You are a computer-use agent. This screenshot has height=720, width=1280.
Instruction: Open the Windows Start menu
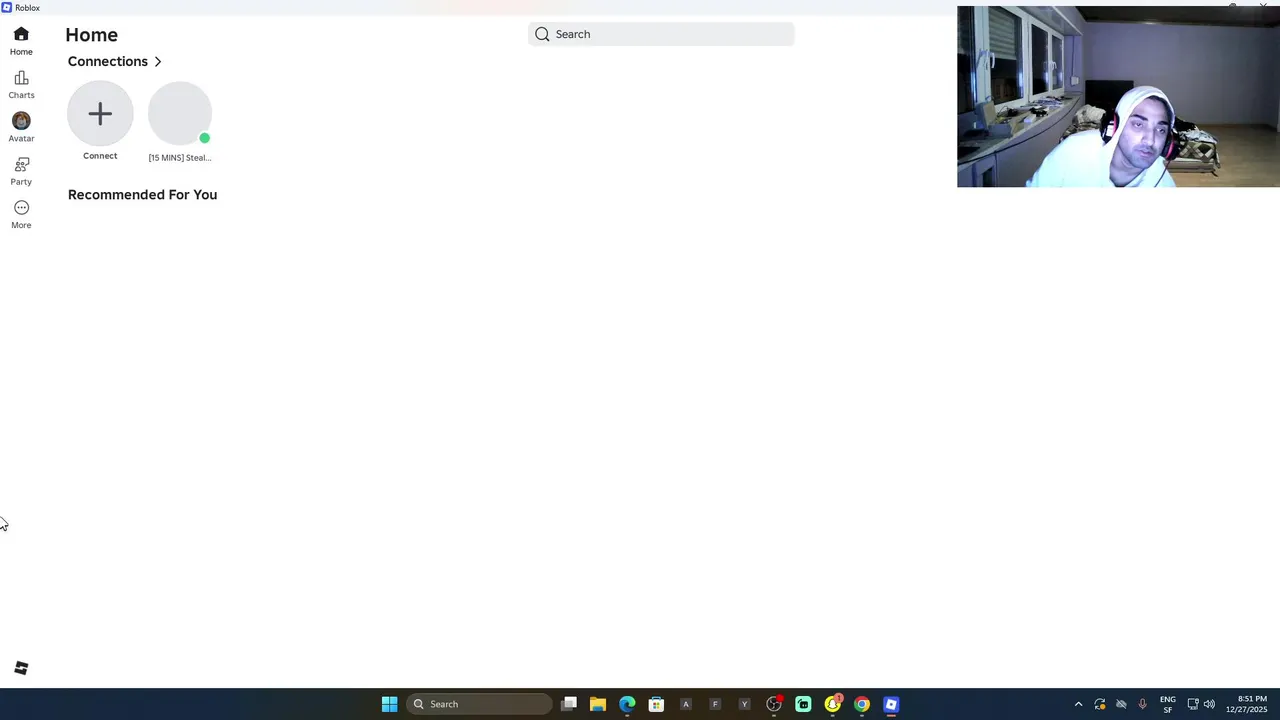(x=389, y=704)
